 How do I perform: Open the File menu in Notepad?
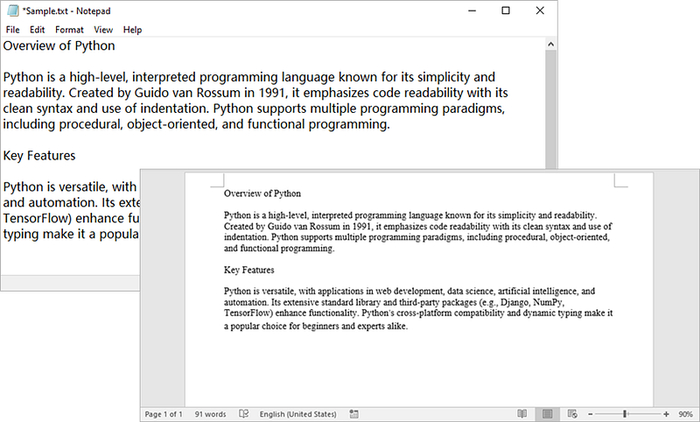pos(13,30)
